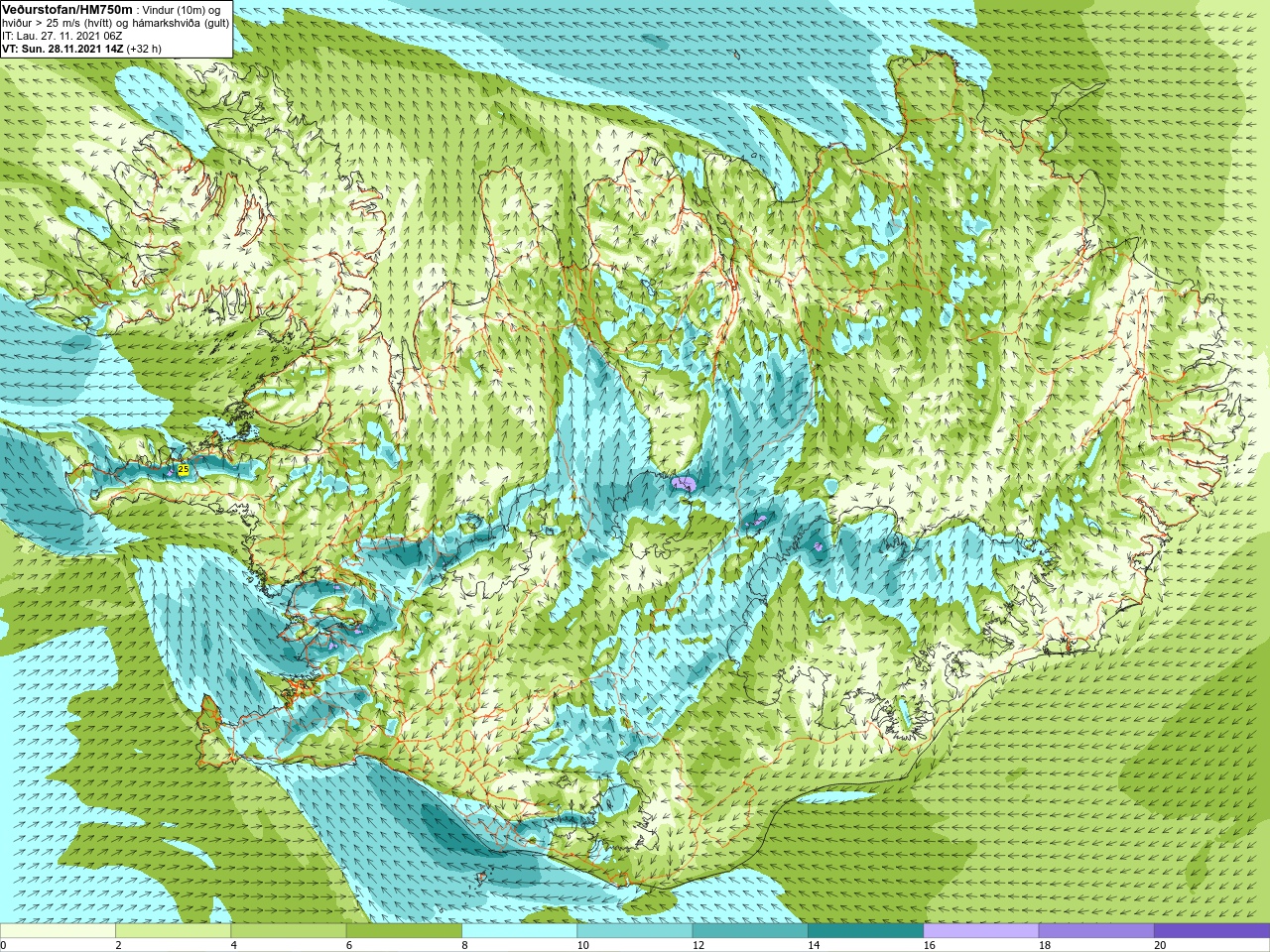Click the legend label '12'
This screenshot has width=1270, height=952.
tap(698, 945)
